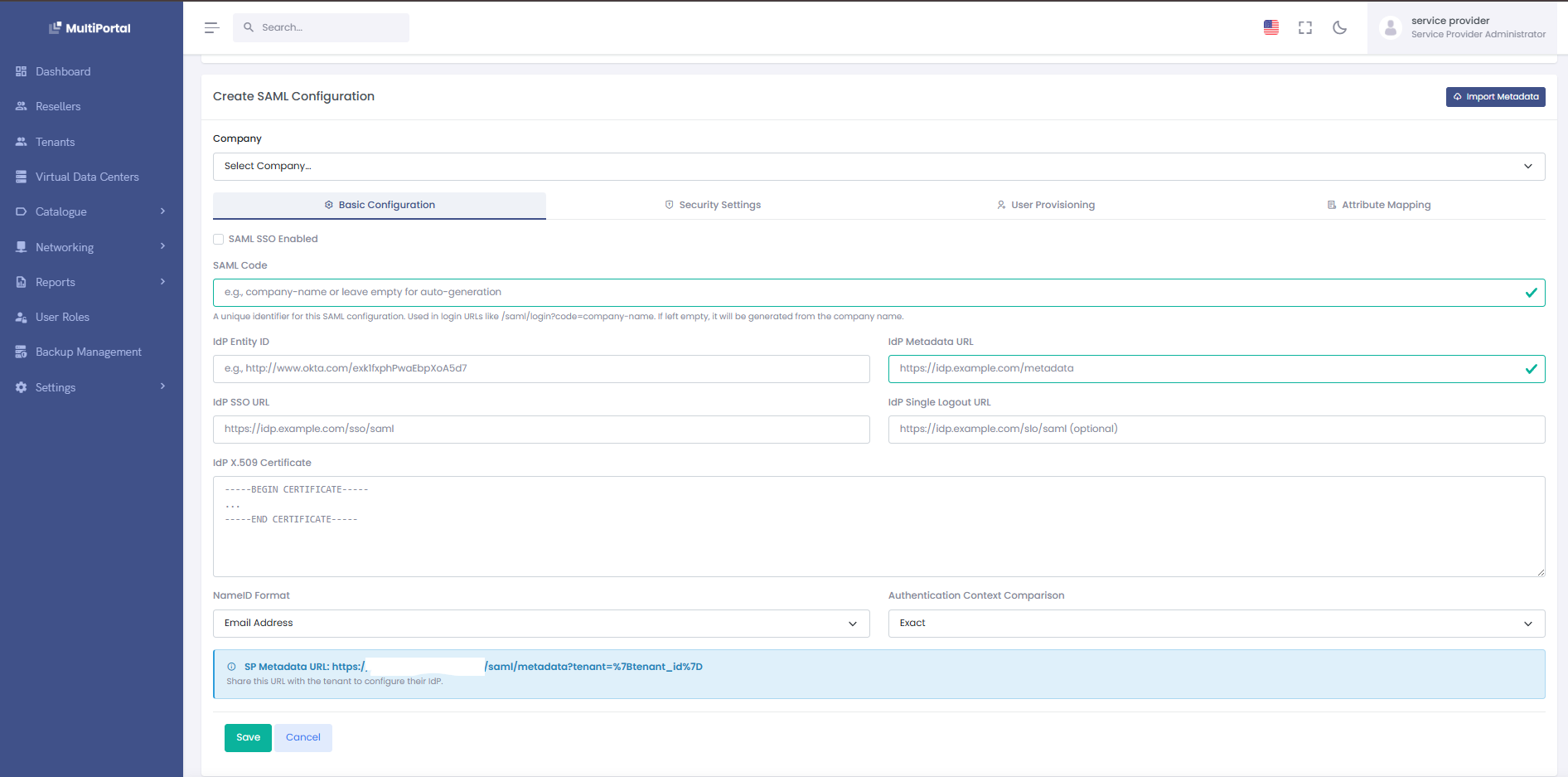Viewport: 1568px width, 777px height.
Task: Select the Resellers sidebar icon
Action: tap(21, 106)
